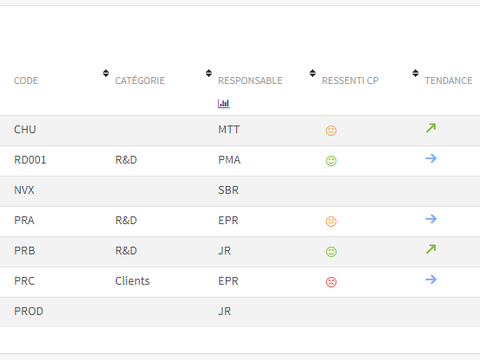Click the green smiley in PRB row
The width and height of the screenshot is (480, 360).
[x=331, y=252]
